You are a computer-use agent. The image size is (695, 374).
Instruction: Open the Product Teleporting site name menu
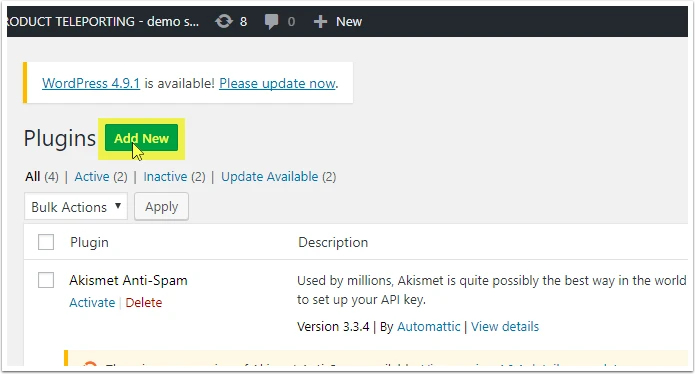click(103, 22)
